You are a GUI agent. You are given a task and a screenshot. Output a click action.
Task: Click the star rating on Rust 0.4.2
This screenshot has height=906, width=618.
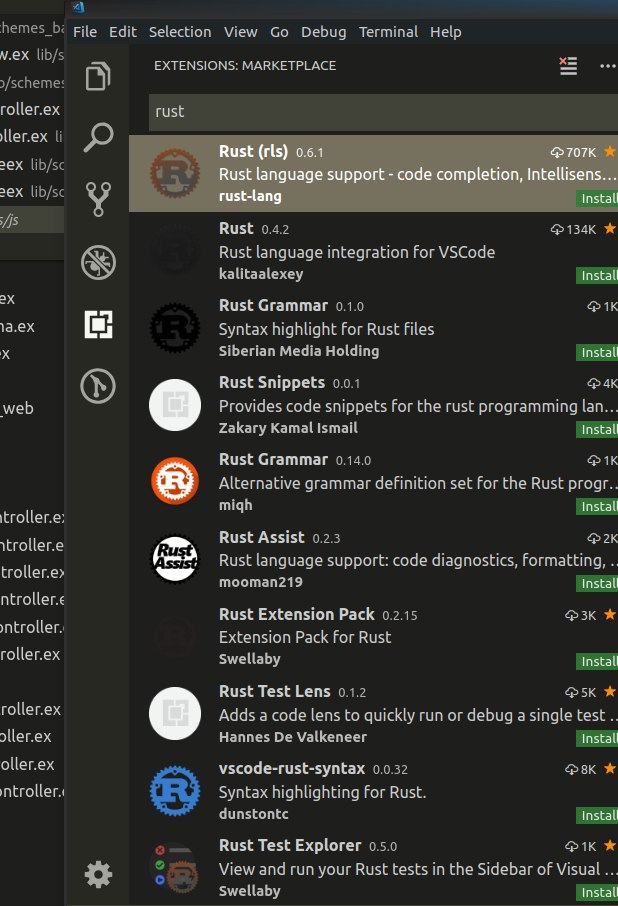coord(610,229)
